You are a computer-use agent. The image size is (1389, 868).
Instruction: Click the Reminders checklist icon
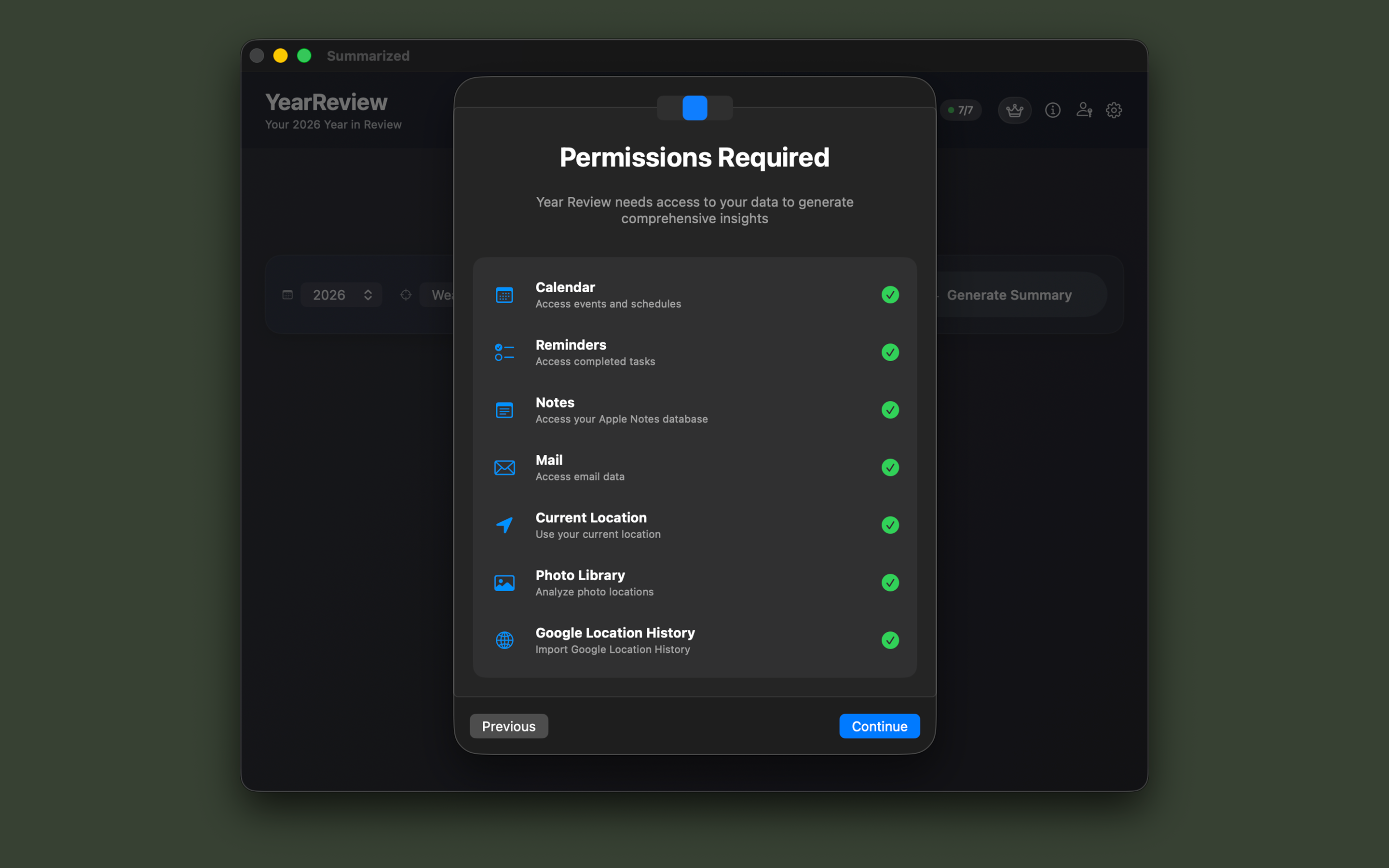[504, 352]
